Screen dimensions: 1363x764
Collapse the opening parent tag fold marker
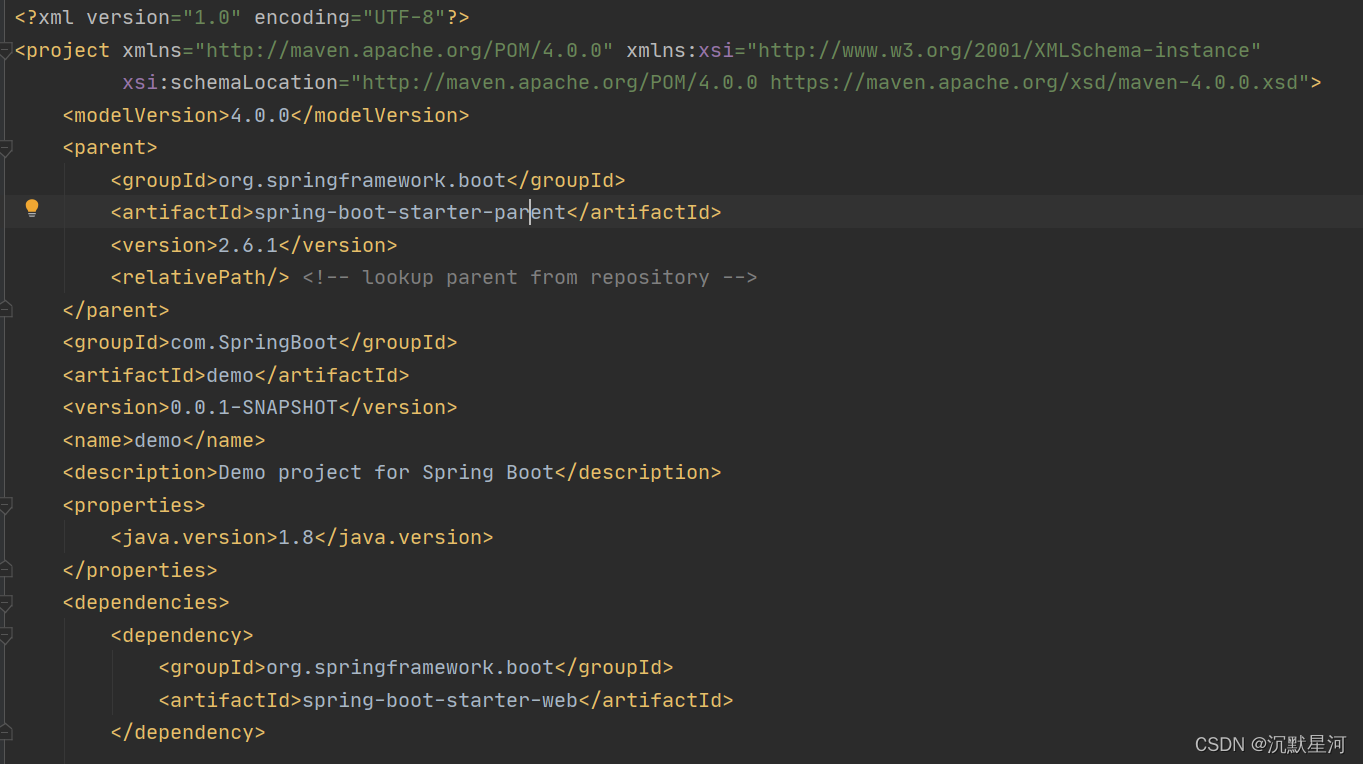[5, 148]
